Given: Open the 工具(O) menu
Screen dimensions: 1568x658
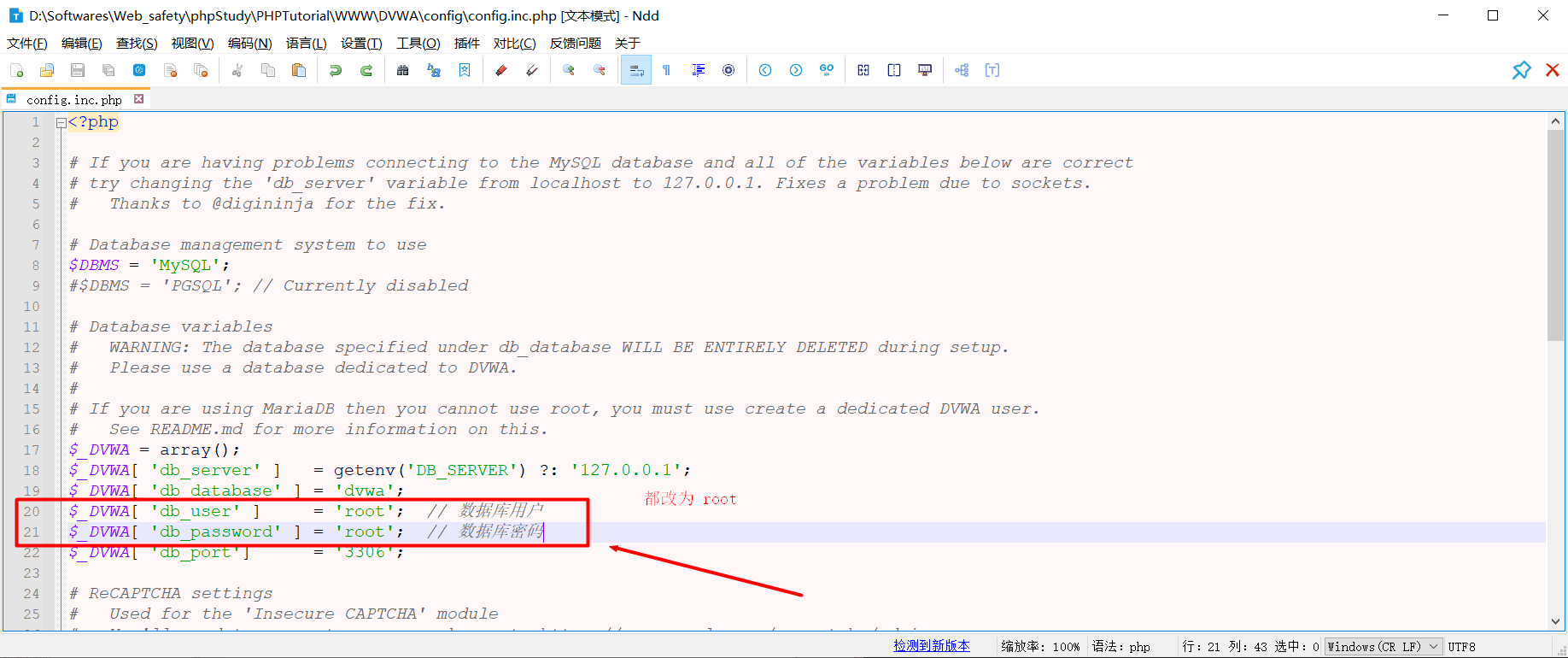Looking at the screenshot, I should click(418, 43).
